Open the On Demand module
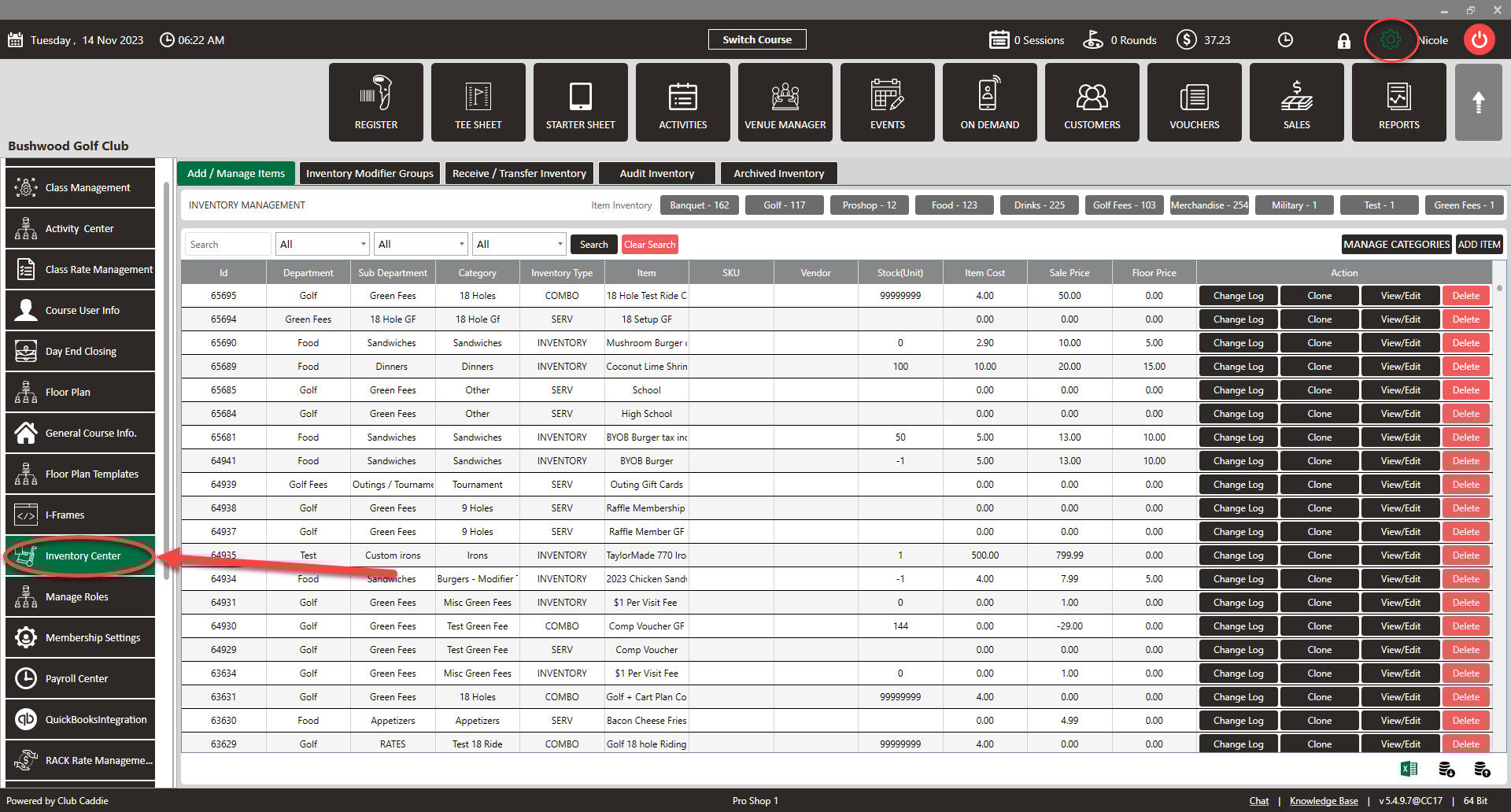The image size is (1511, 812). point(989,102)
